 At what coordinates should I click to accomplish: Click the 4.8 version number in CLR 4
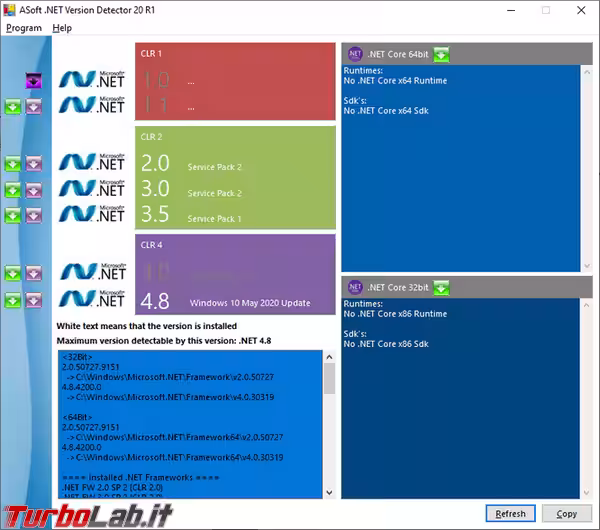point(155,301)
